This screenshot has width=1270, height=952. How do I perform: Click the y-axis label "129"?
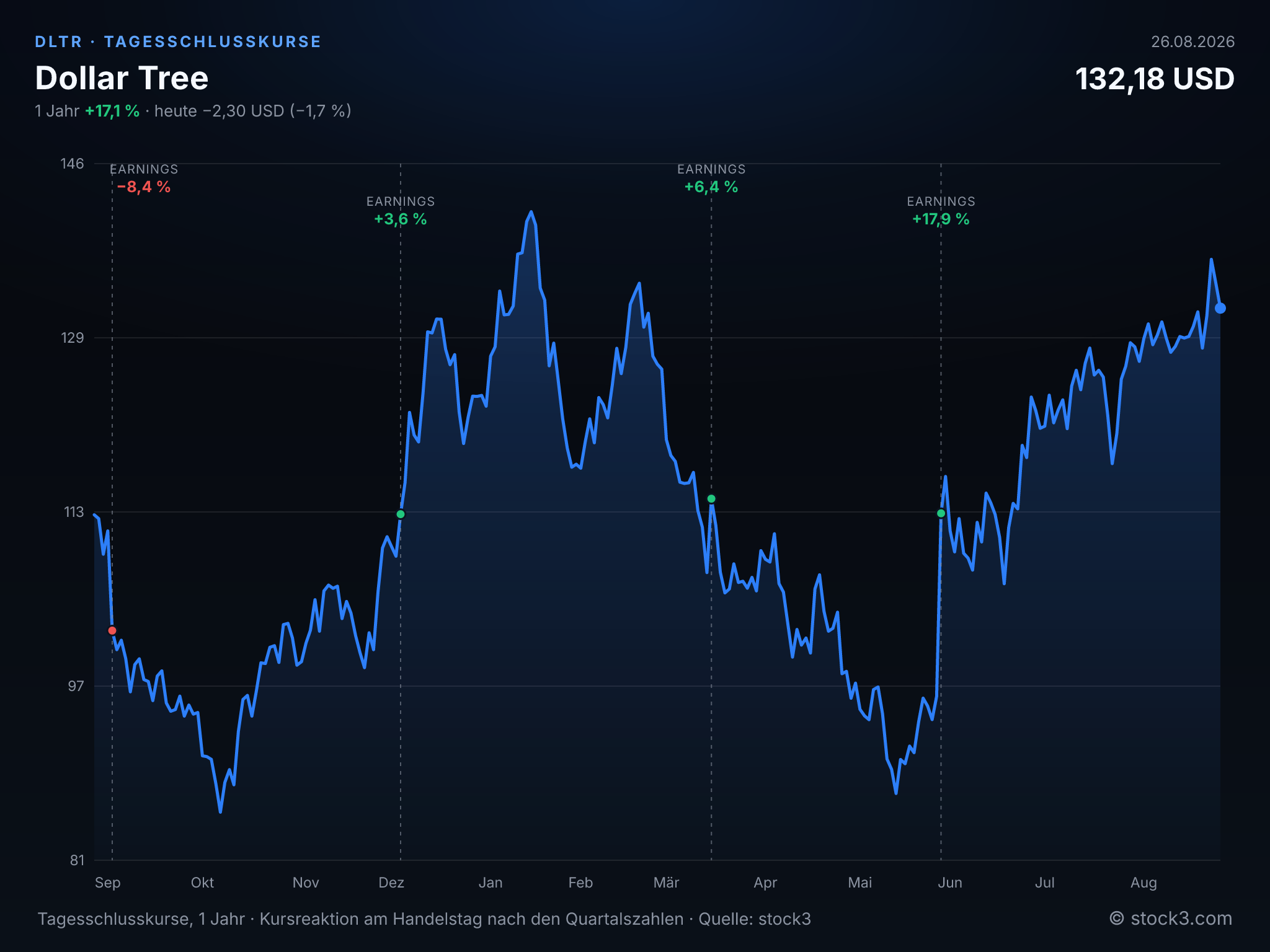pyautogui.click(x=72, y=338)
